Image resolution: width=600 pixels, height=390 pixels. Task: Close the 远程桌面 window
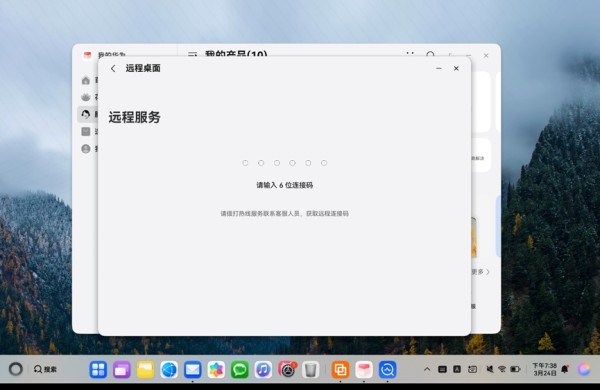pos(456,69)
